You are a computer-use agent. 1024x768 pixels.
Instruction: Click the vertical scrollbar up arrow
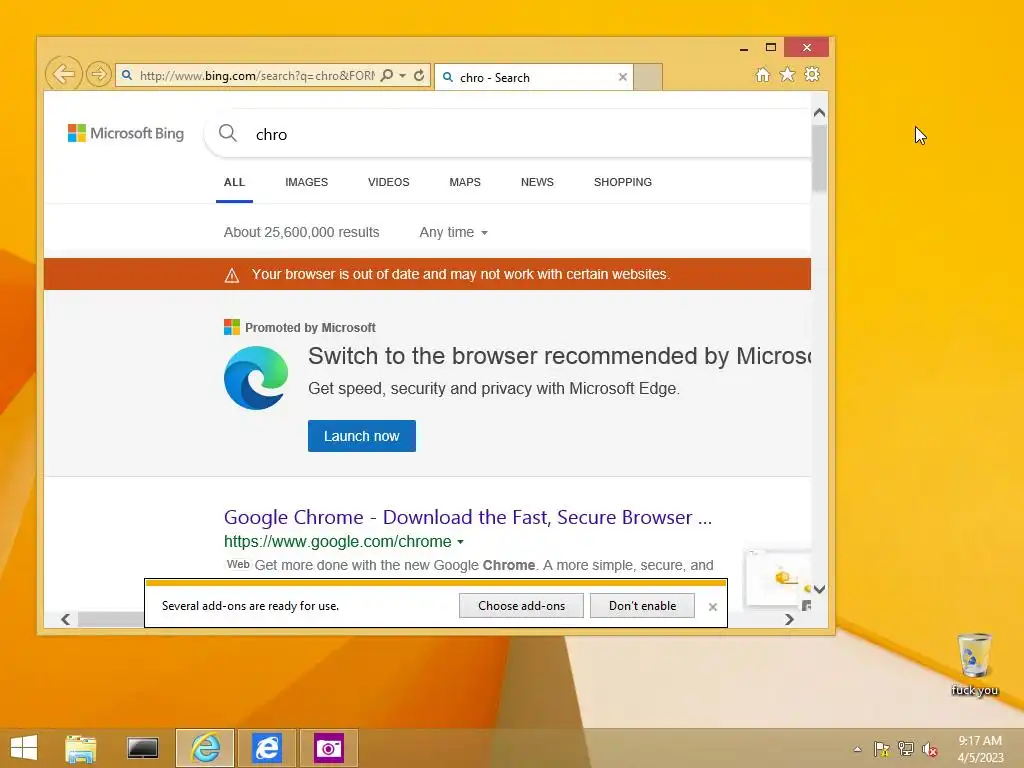819,113
